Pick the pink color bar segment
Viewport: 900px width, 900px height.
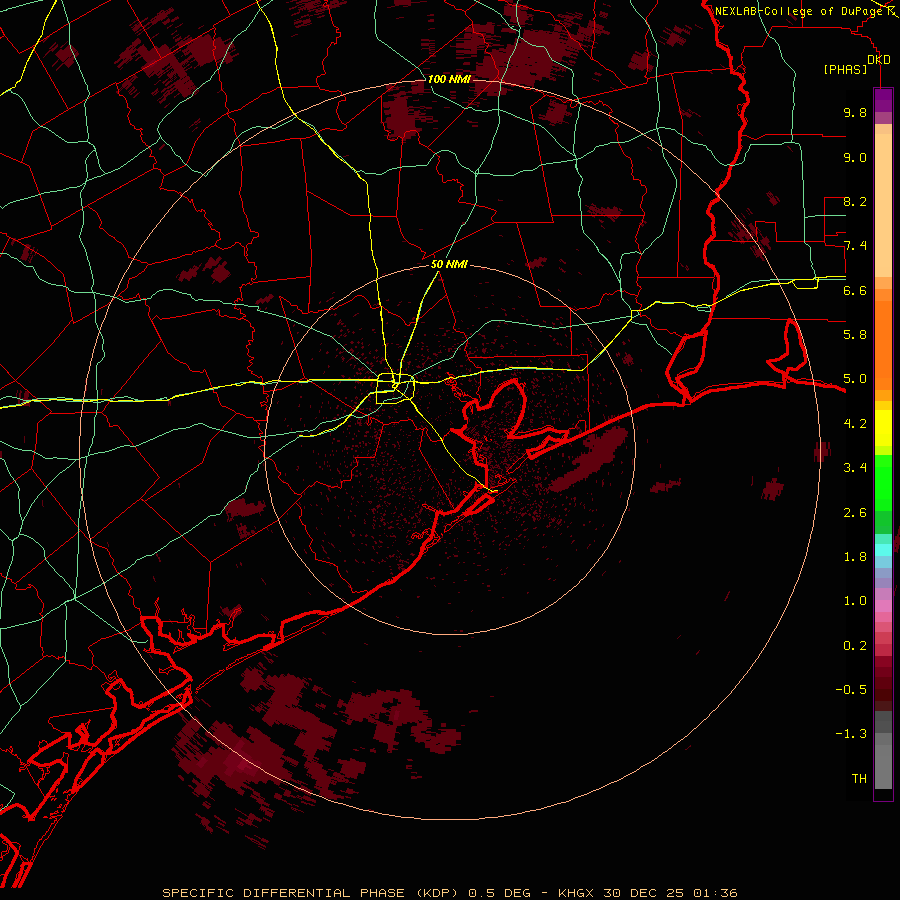pyautogui.click(x=883, y=606)
